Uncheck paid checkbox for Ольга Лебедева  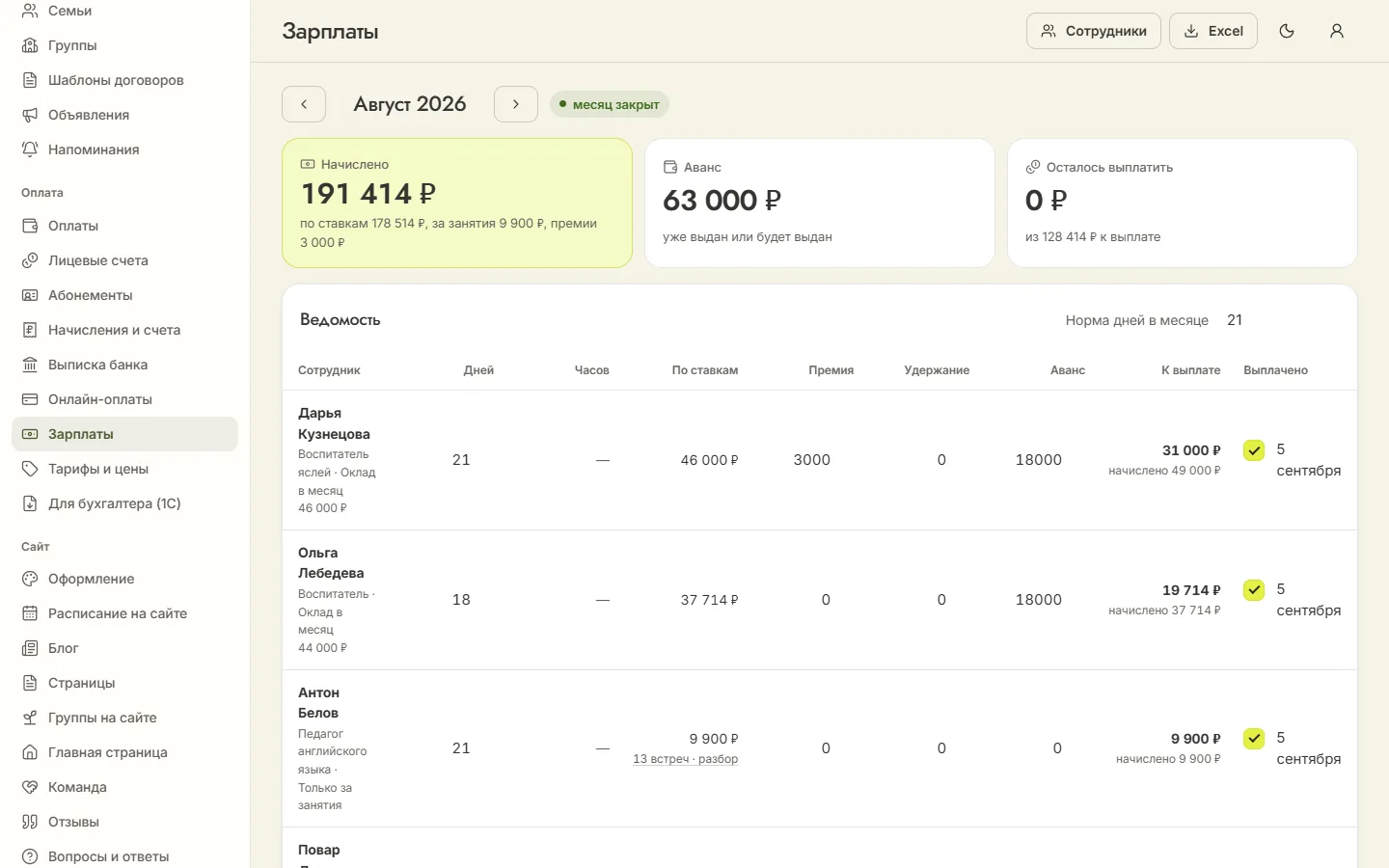pyautogui.click(x=1254, y=590)
